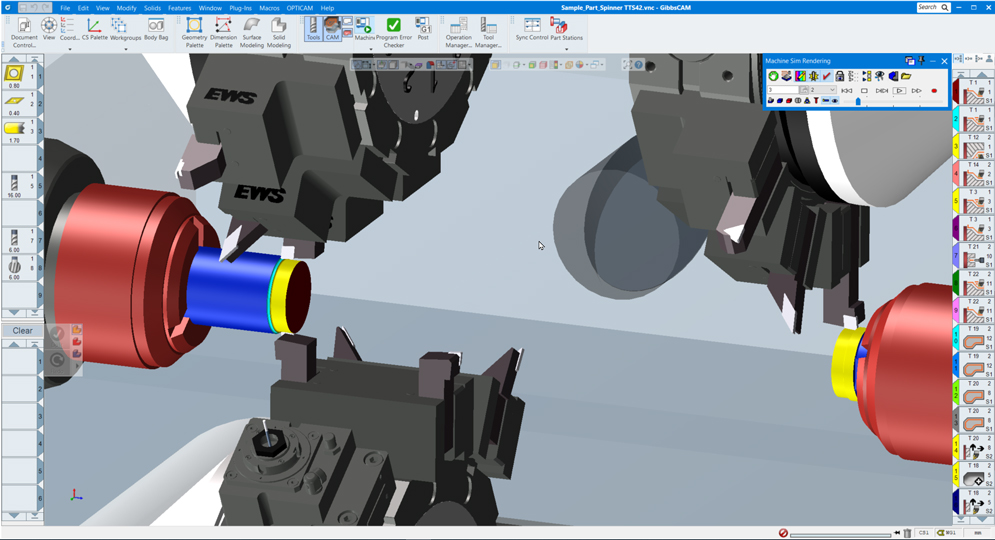The height and width of the screenshot is (540, 995).
Task: Open the Solid Modeling tools
Action: [279, 30]
